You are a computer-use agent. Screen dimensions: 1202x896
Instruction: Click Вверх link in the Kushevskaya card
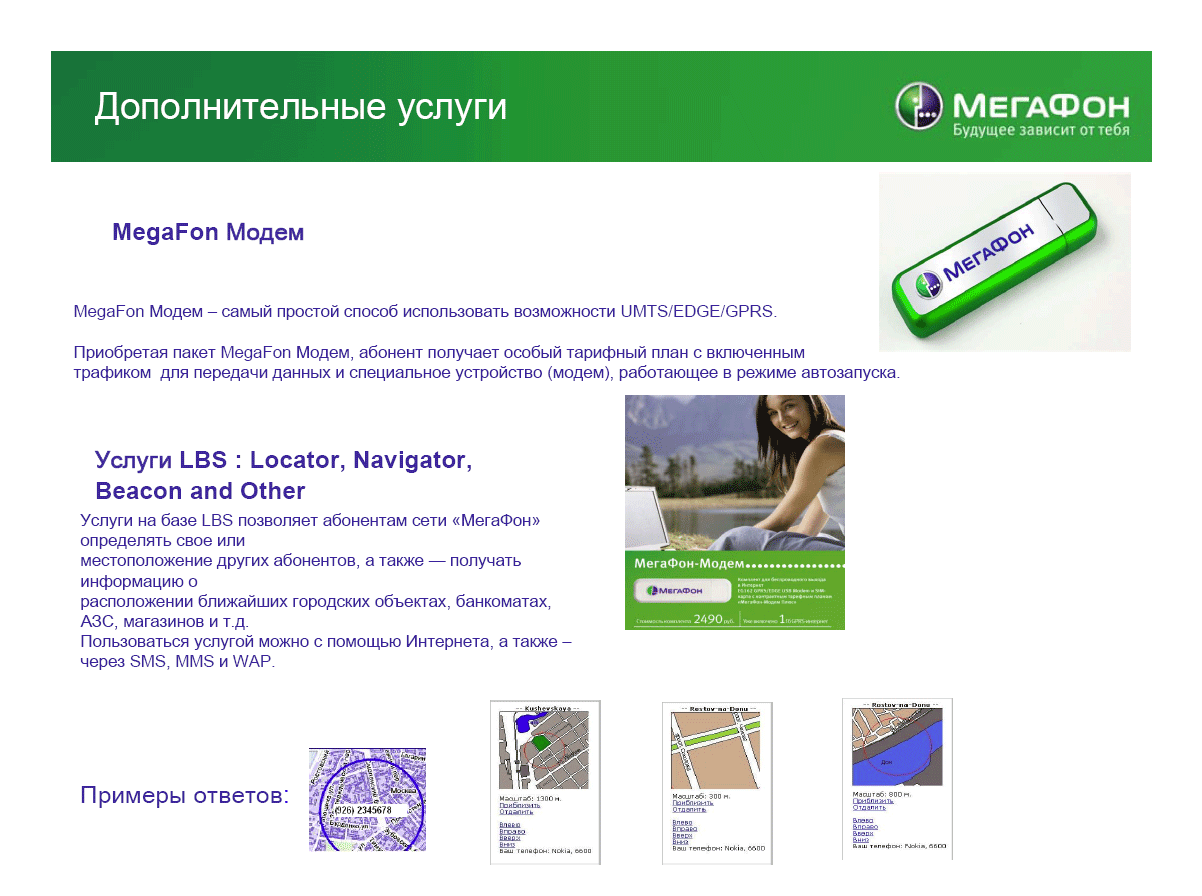509,838
